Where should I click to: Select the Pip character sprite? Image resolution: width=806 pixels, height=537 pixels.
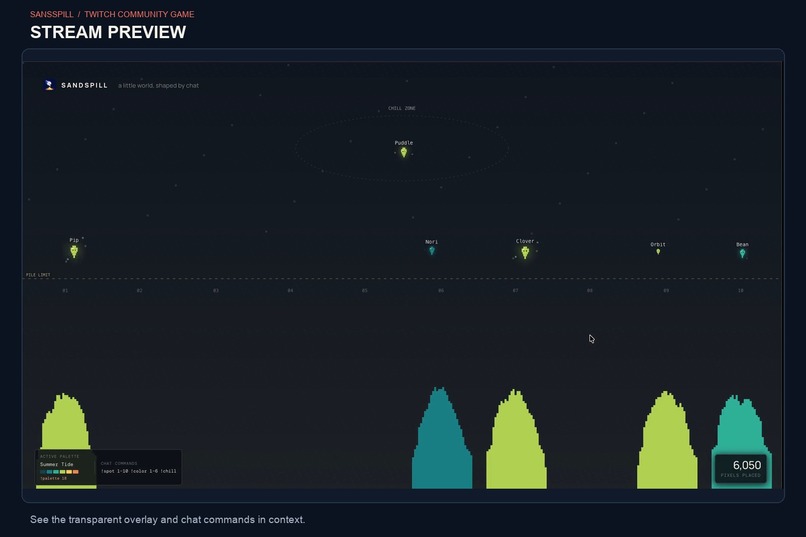point(74,251)
